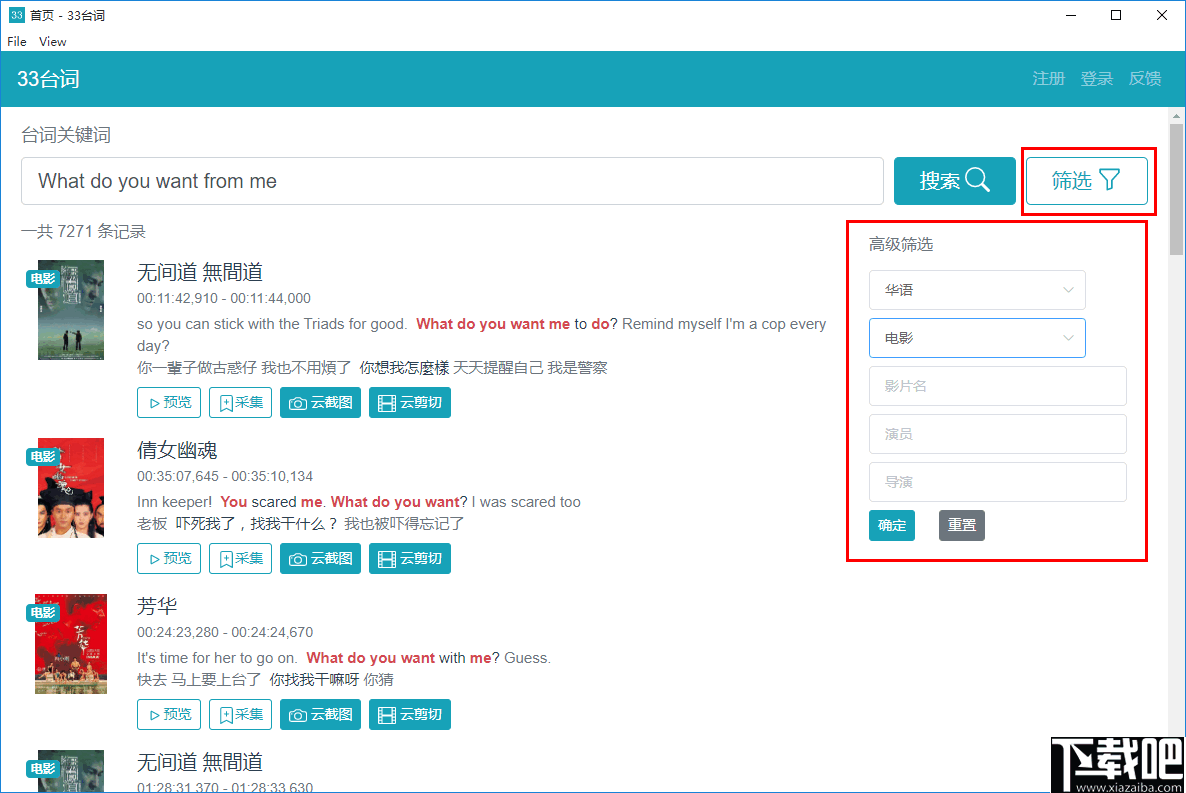This screenshot has height=793, width=1186.
Task: Click the title 无间道 無間道 at 00:11:42
Action: click(200, 272)
